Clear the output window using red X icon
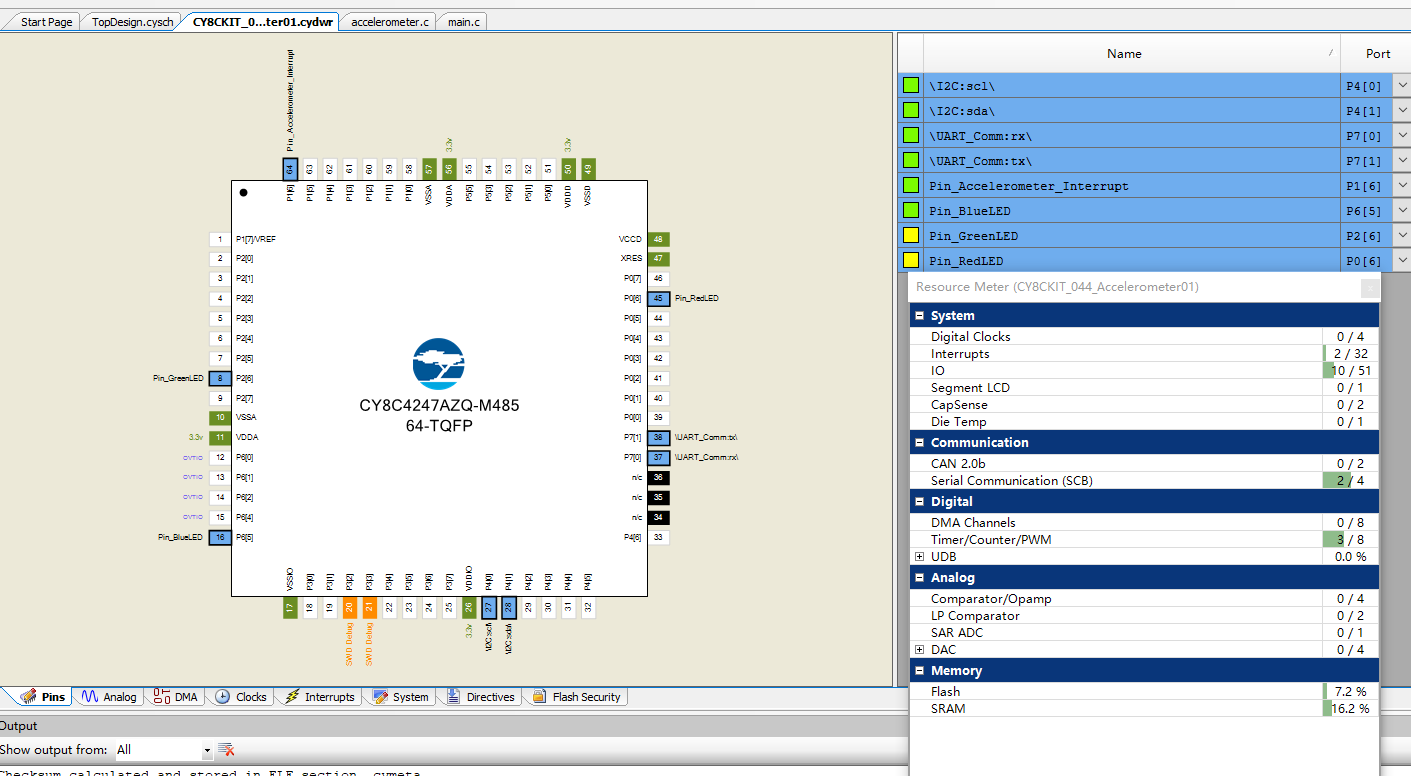Screen dimensions: 1411x776 (227, 749)
